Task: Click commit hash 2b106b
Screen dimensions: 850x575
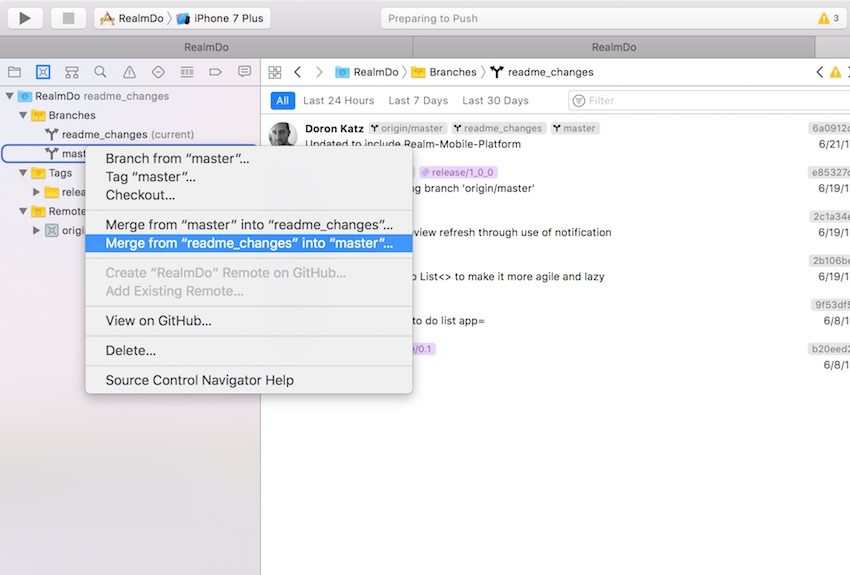Action: [x=829, y=261]
